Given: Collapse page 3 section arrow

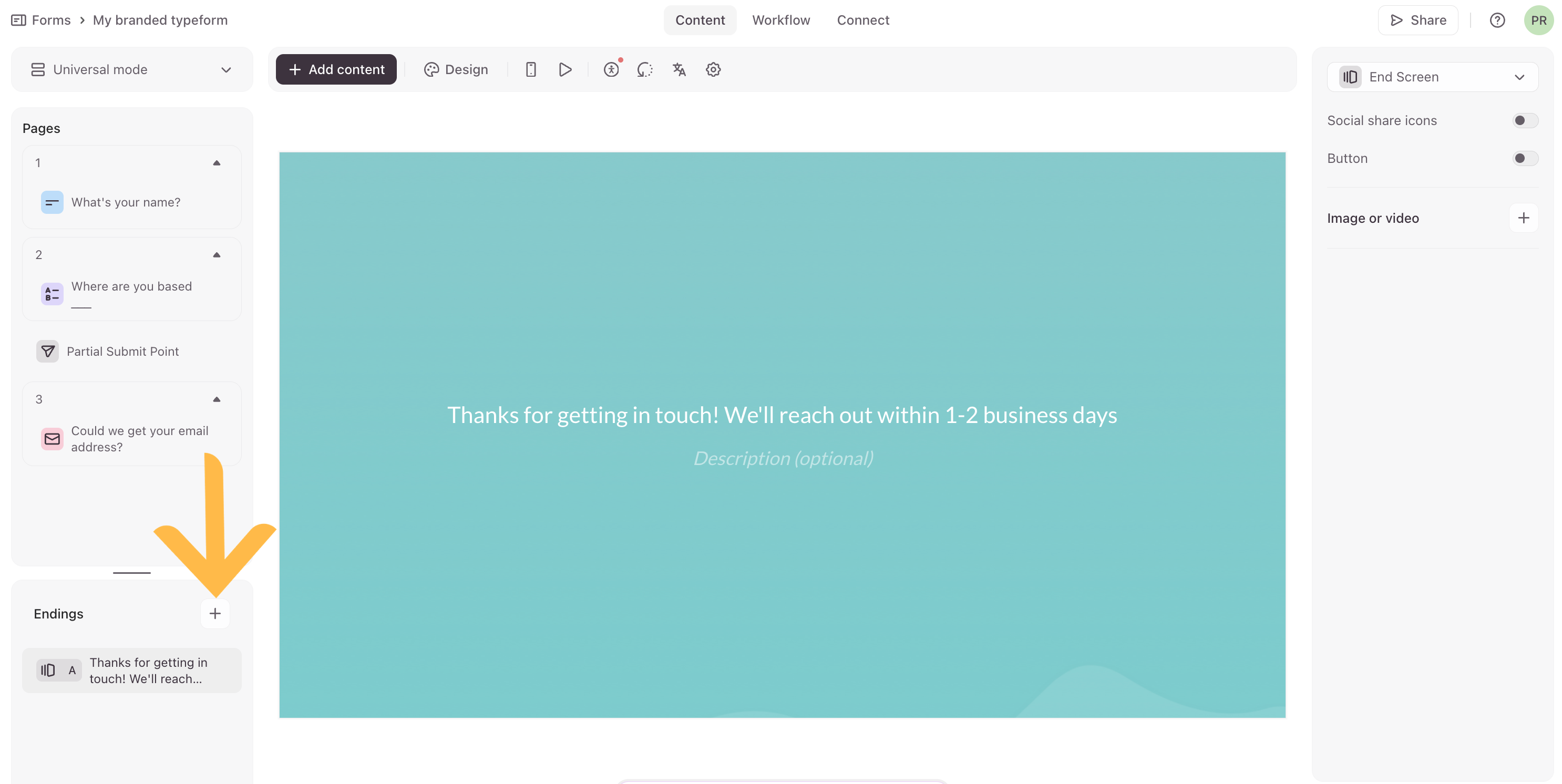Looking at the screenshot, I should (x=217, y=399).
